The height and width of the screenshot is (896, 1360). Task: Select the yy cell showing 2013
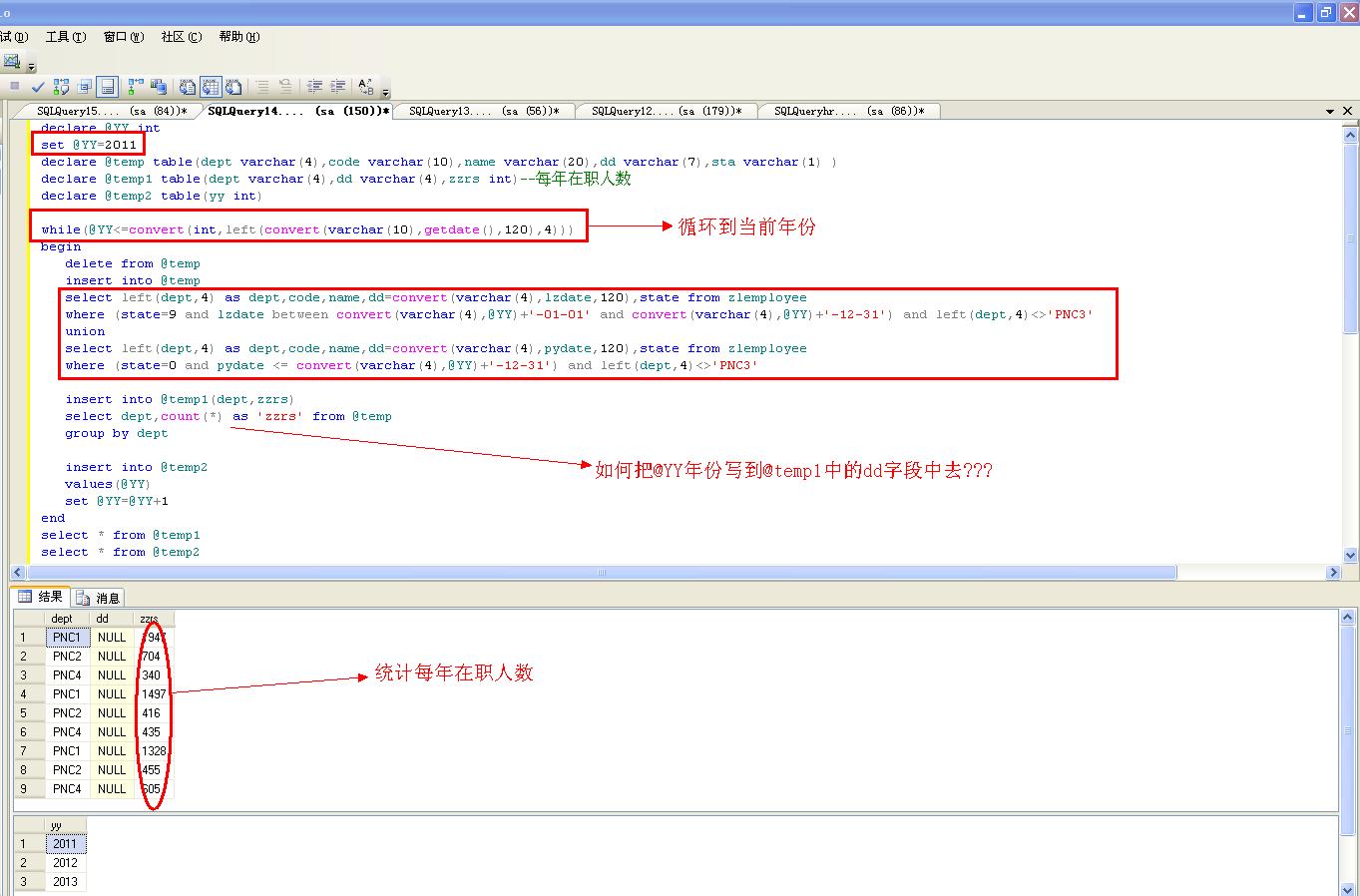pyautogui.click(x=66, y=882)
